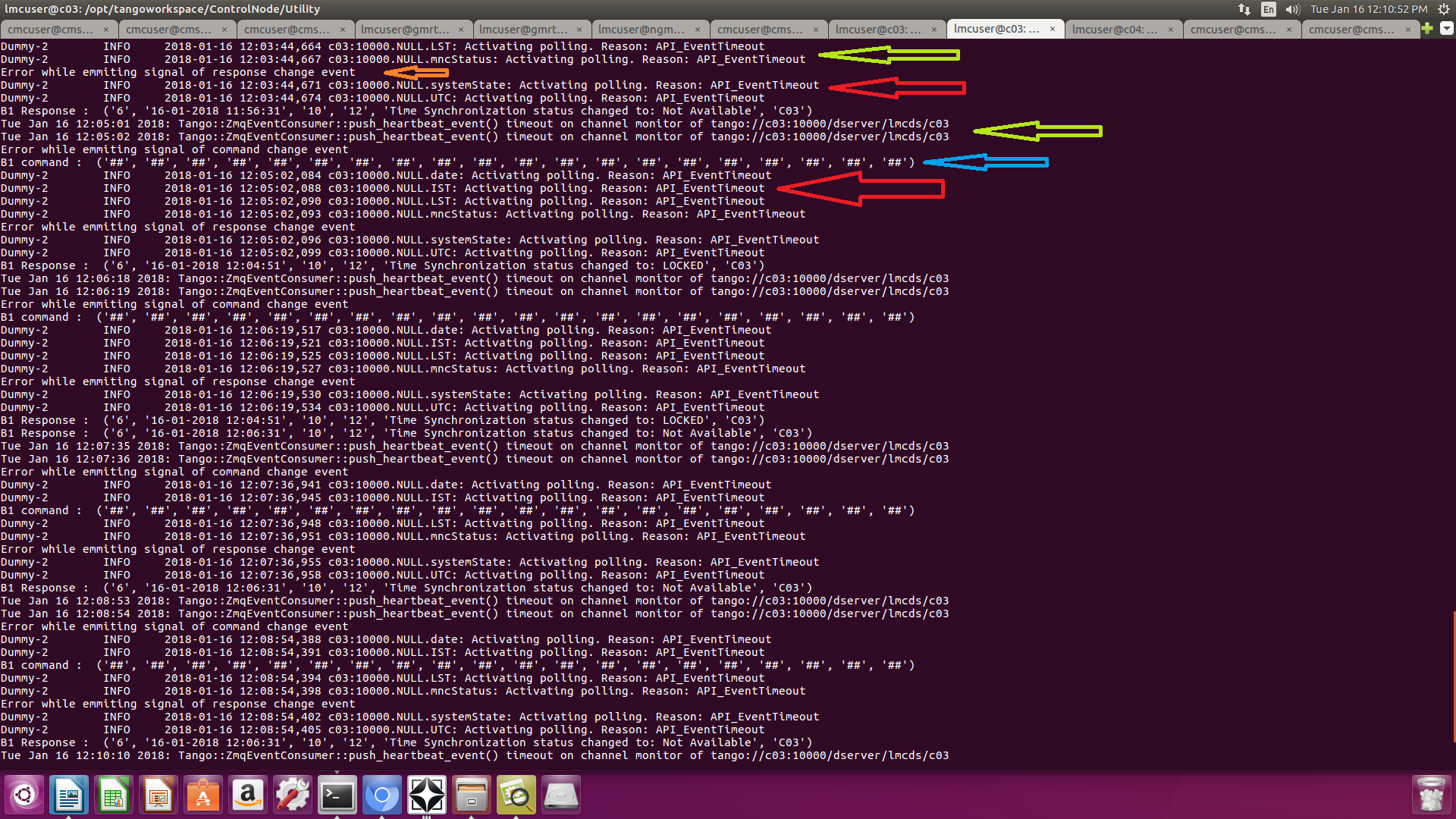Close the lmcuser@c04 tab

tap(1171, 30)
